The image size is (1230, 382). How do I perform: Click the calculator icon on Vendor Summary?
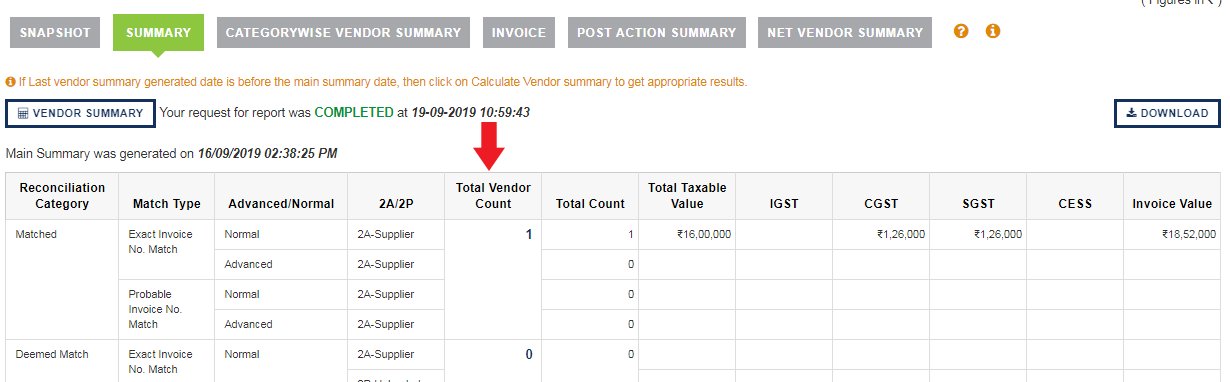pos(23,113)
